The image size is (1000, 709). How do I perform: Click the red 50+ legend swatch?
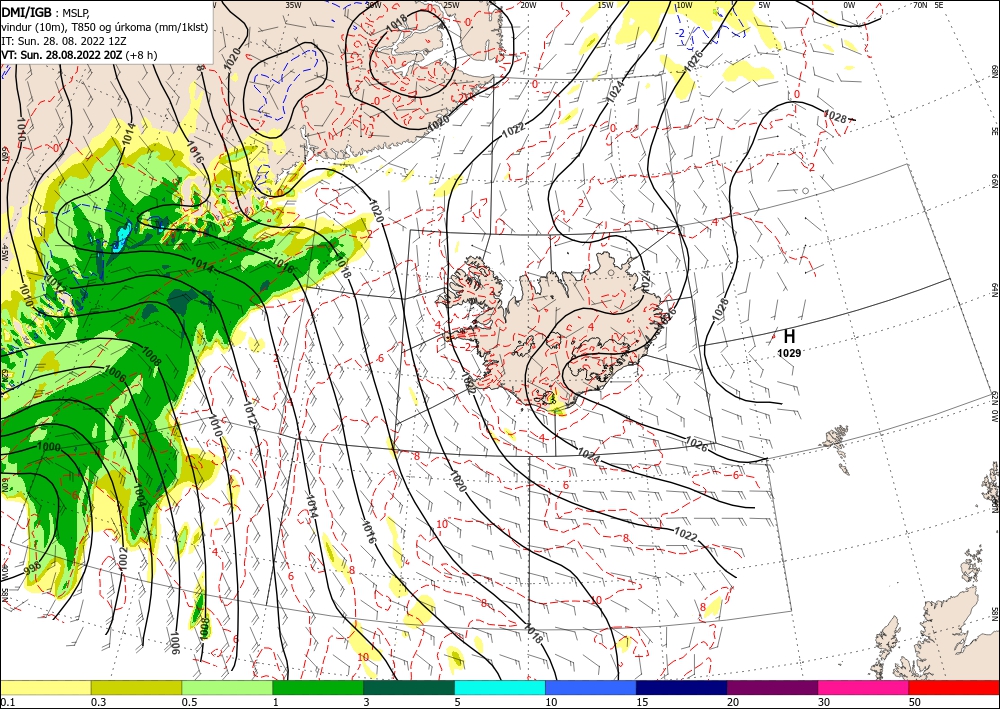point(954,687)
